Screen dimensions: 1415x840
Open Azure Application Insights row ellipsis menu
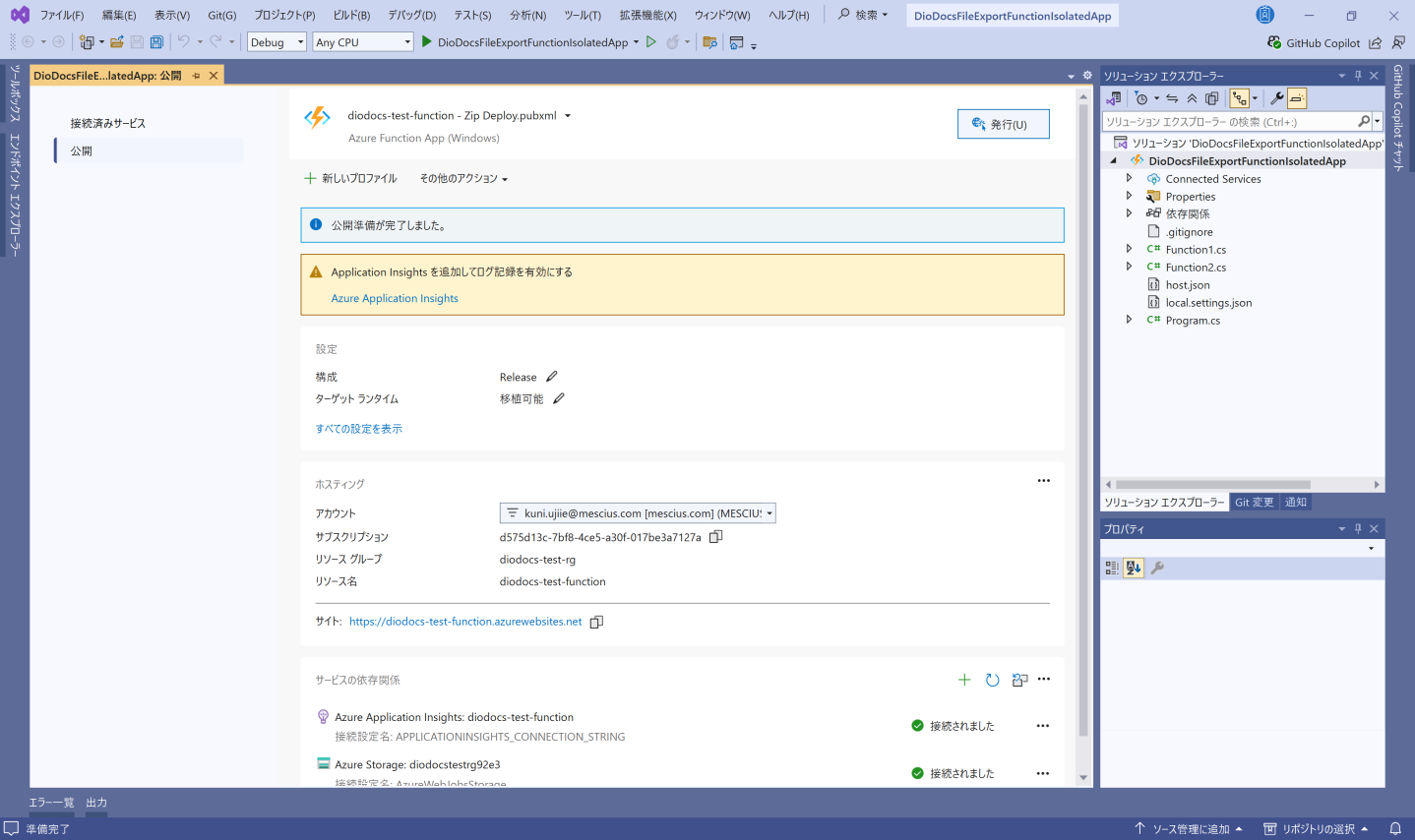pos(1043,726)
